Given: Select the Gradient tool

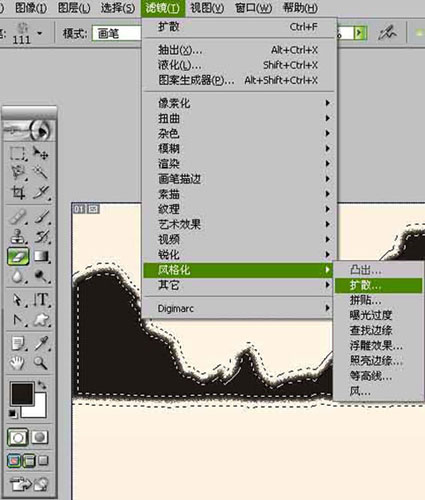Looking at the screenshot, I should point(40,256).
